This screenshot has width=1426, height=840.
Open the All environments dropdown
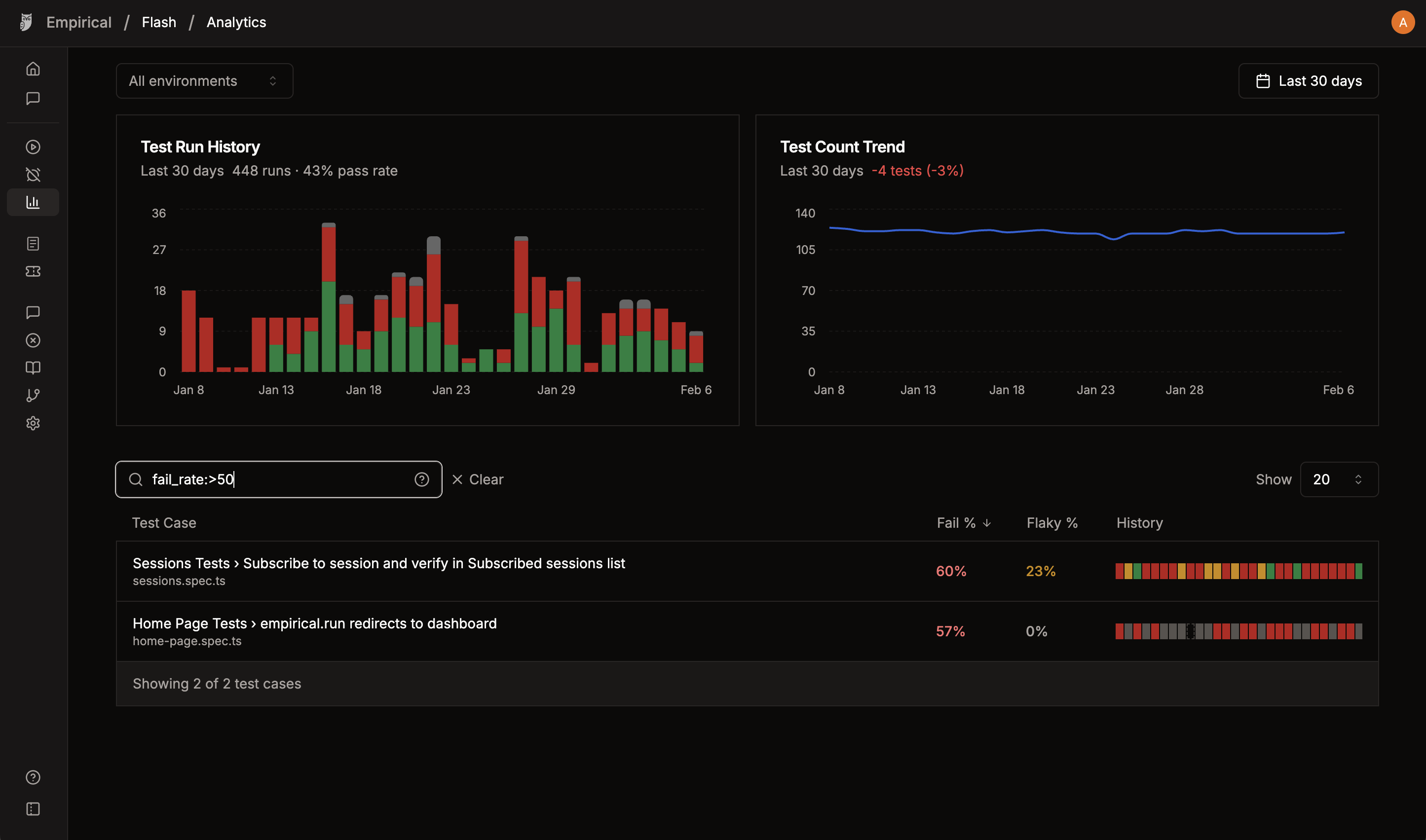[204, 80]
